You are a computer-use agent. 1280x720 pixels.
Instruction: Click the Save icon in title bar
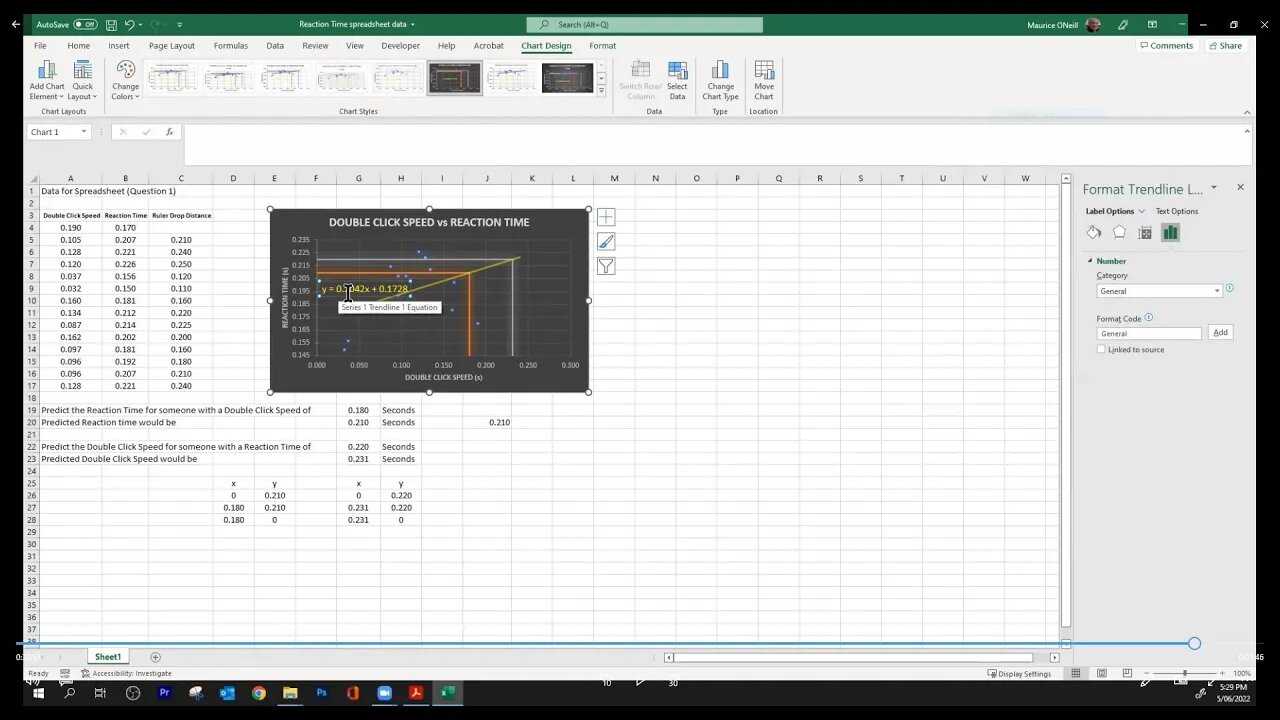(x=111, y=24)
